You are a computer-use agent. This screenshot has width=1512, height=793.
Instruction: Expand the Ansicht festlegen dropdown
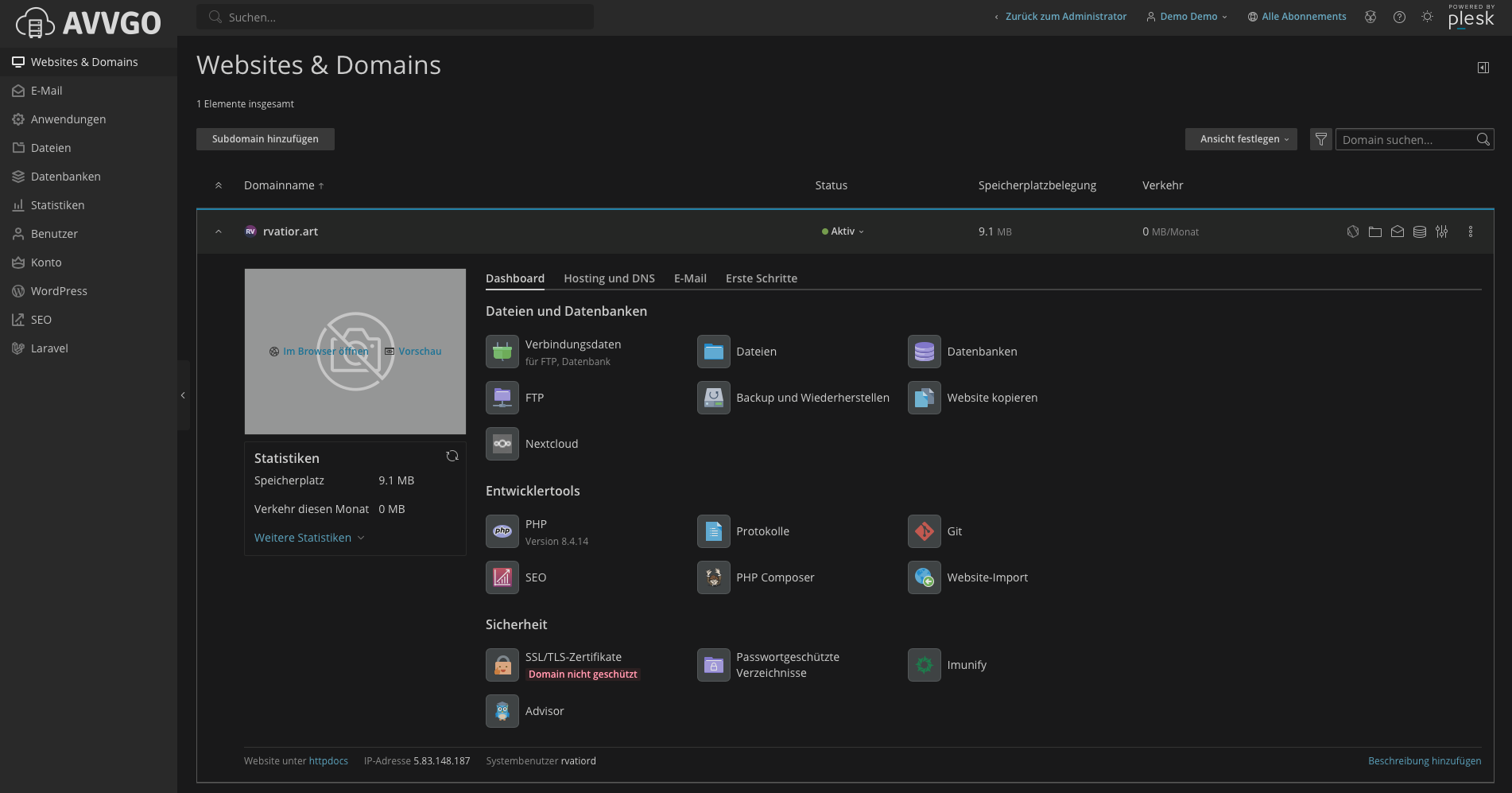pos(1241,139)
